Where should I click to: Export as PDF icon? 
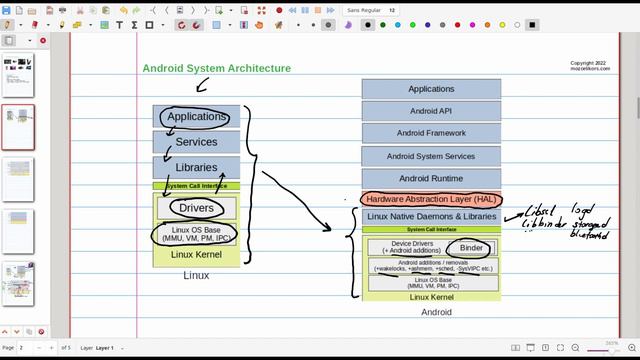tap(49, 10)
